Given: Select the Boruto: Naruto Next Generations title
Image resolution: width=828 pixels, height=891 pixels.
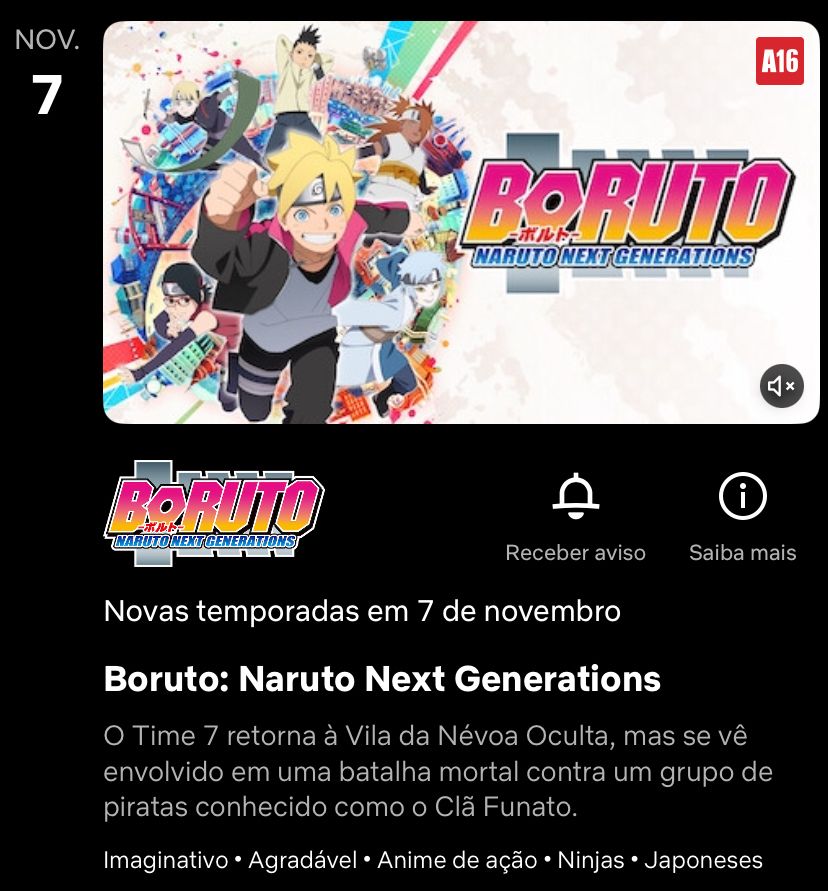Looking at the screenshot, I should click(x=382, y=678).
